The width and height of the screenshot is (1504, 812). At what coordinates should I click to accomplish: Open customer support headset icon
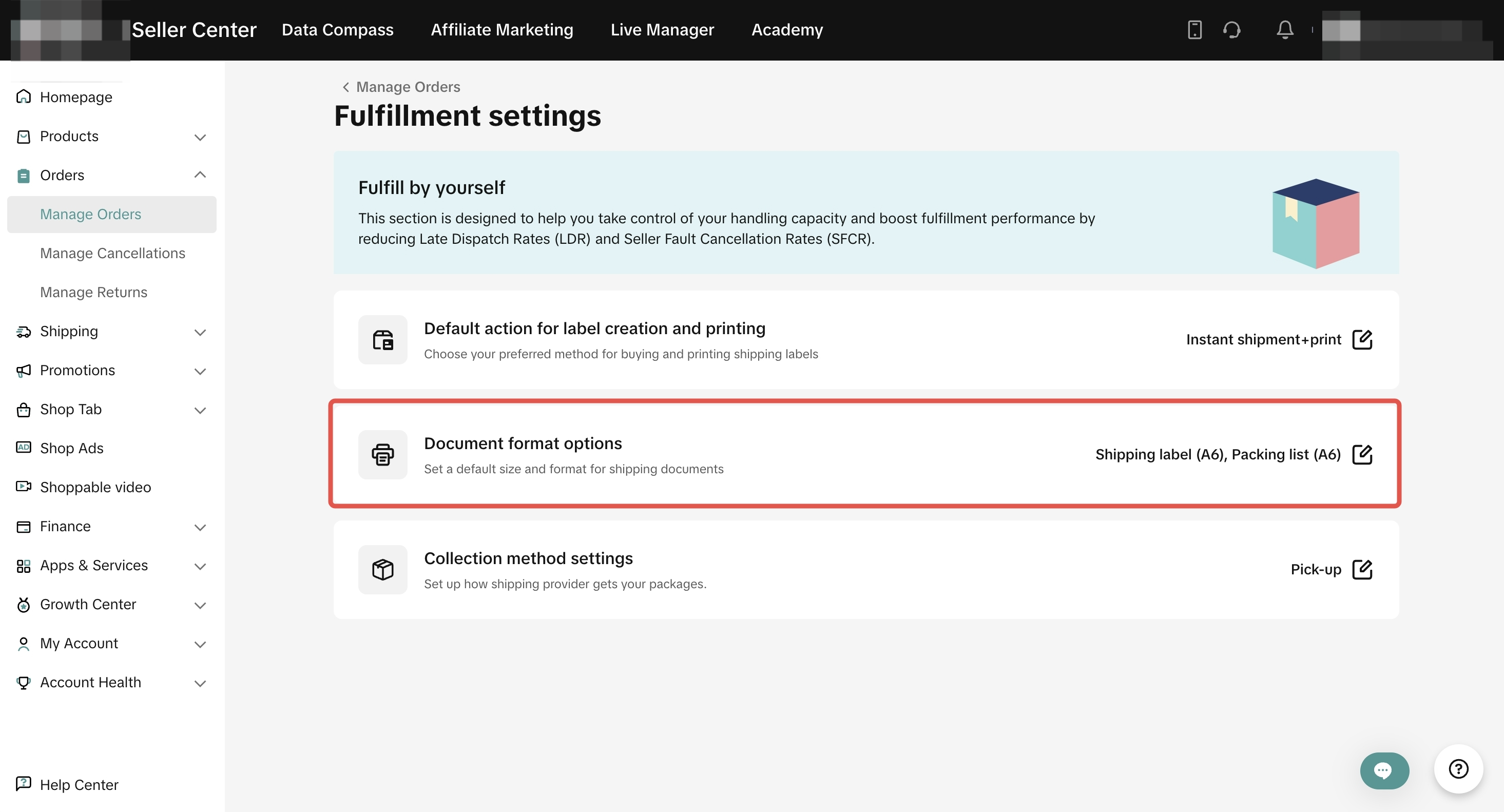[1232, 30]
